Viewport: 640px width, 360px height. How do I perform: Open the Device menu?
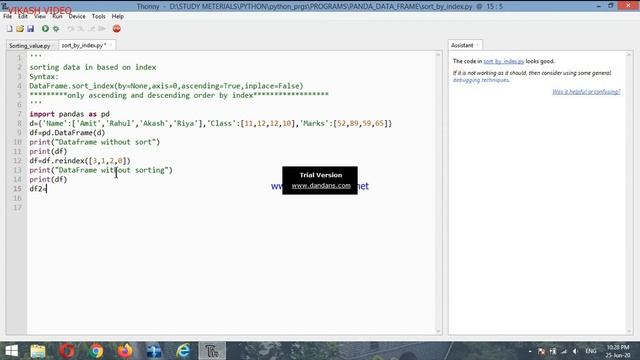point(77,16)
